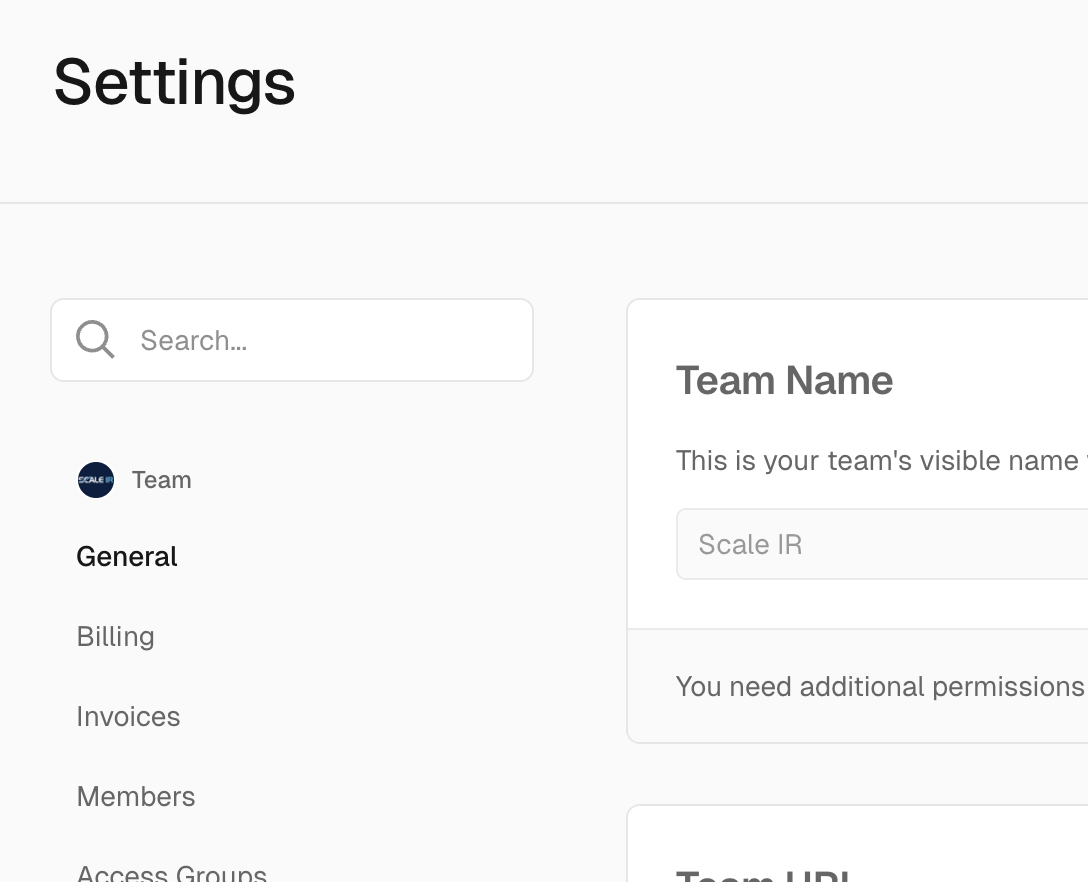Click the Scale IR team name field
The height and width of the screenshot is (882, 1088).
click(882, 544)
